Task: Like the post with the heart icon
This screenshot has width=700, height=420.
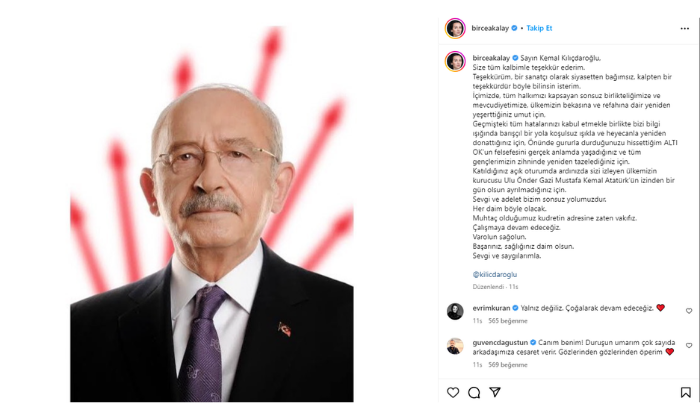Action: [x=453, y=392]
